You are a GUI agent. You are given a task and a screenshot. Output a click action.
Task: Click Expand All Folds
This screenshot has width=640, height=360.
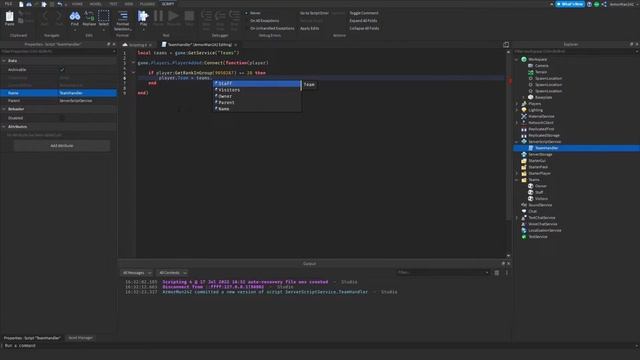[x=363, y=21]
